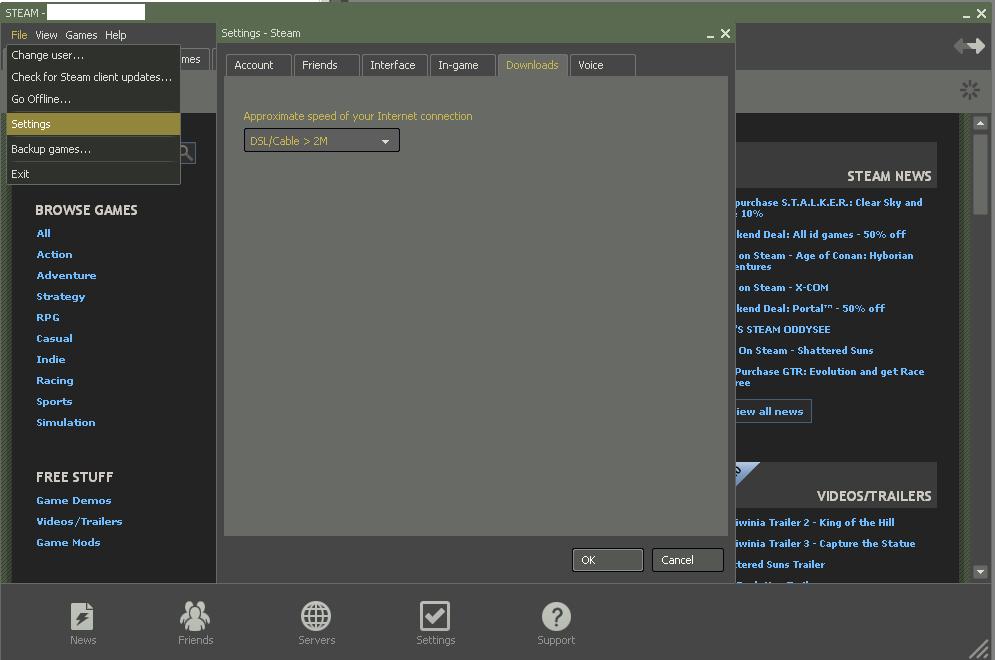Select Exit in the File menu
The width and height of the screenshot is (995, 660).
[93, 174]
